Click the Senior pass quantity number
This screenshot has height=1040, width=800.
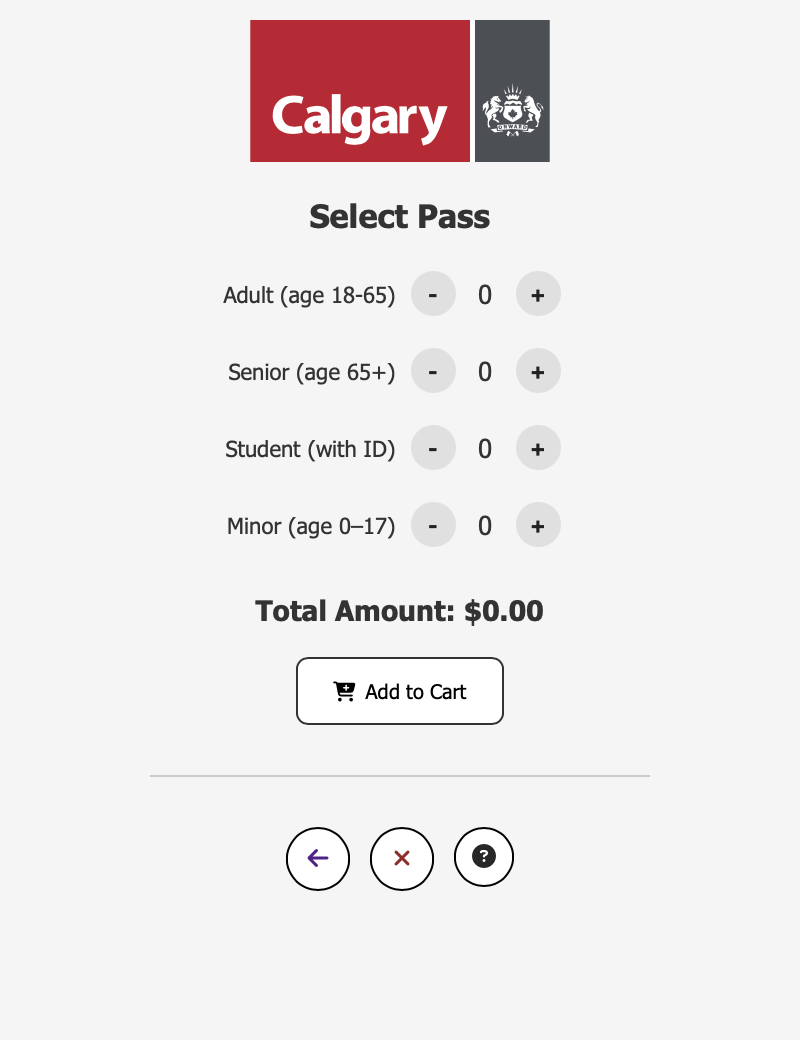click(485, 372)
